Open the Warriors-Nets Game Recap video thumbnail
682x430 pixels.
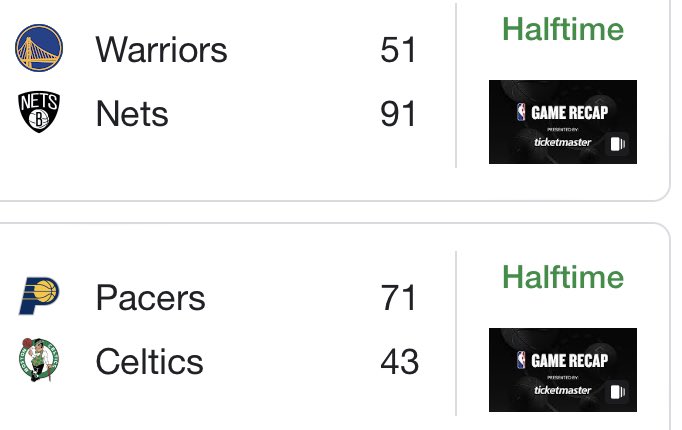coord(563,122)
